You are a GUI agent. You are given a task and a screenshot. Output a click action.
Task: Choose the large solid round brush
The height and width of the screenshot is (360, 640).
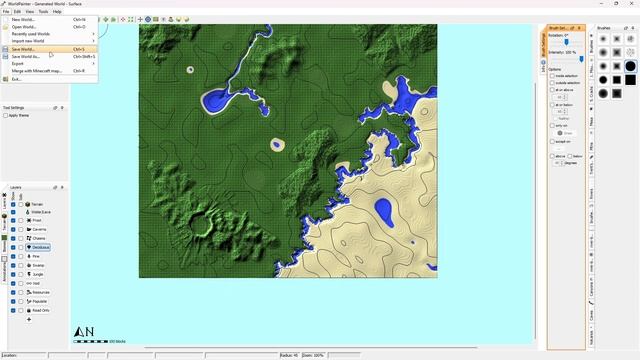tap(630, 66)
